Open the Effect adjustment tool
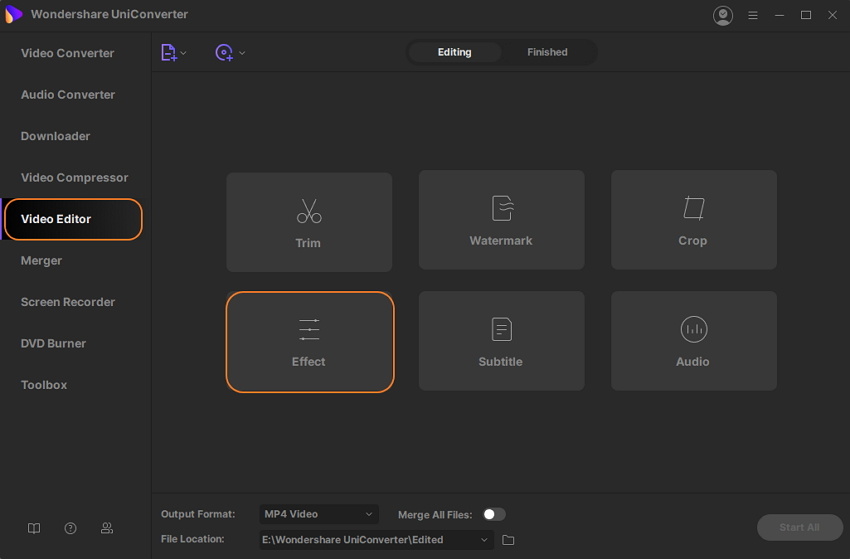Screen dimensions: 850x559 pos(309,342)
